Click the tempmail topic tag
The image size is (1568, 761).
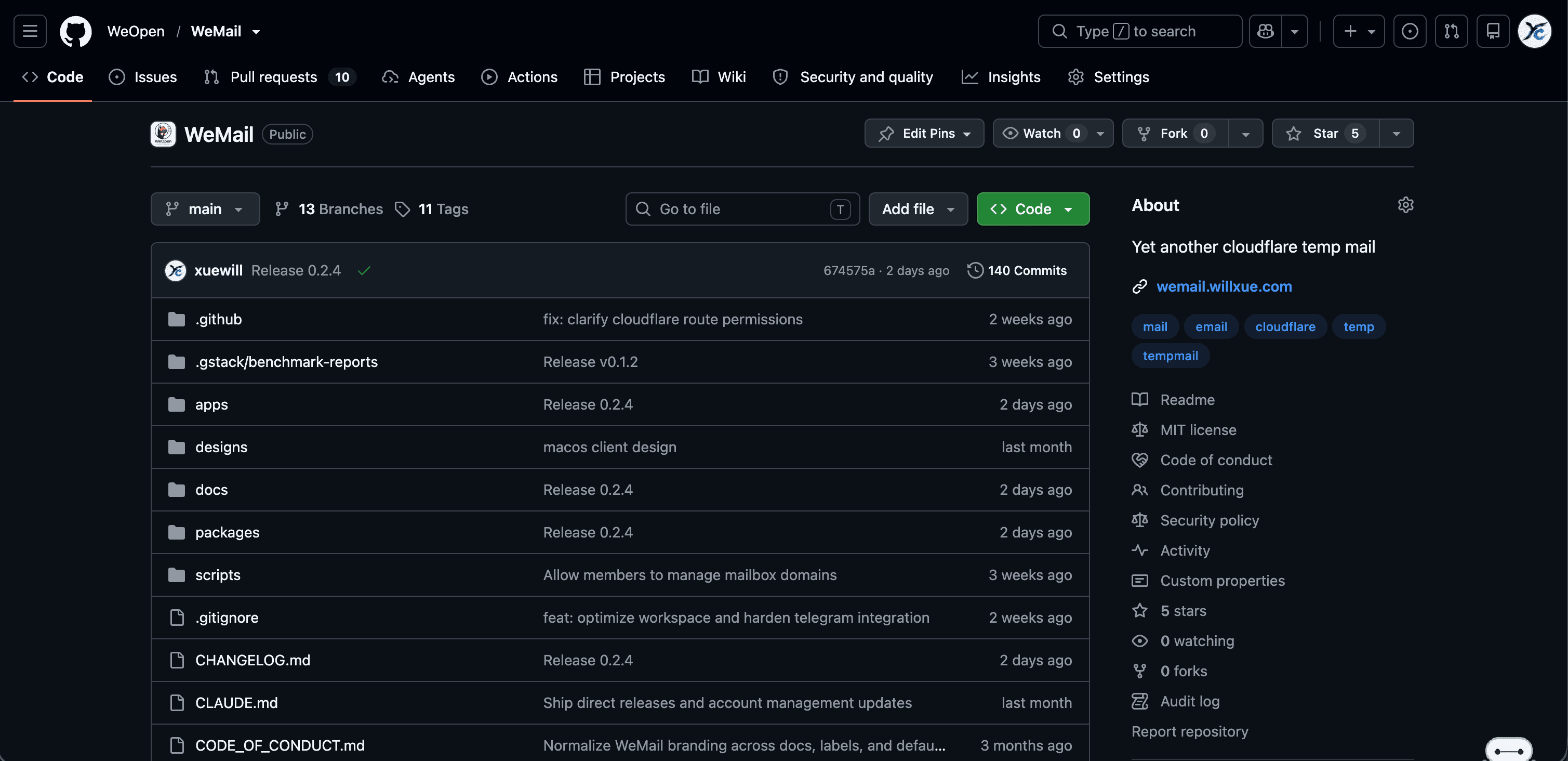[1170, 356]
